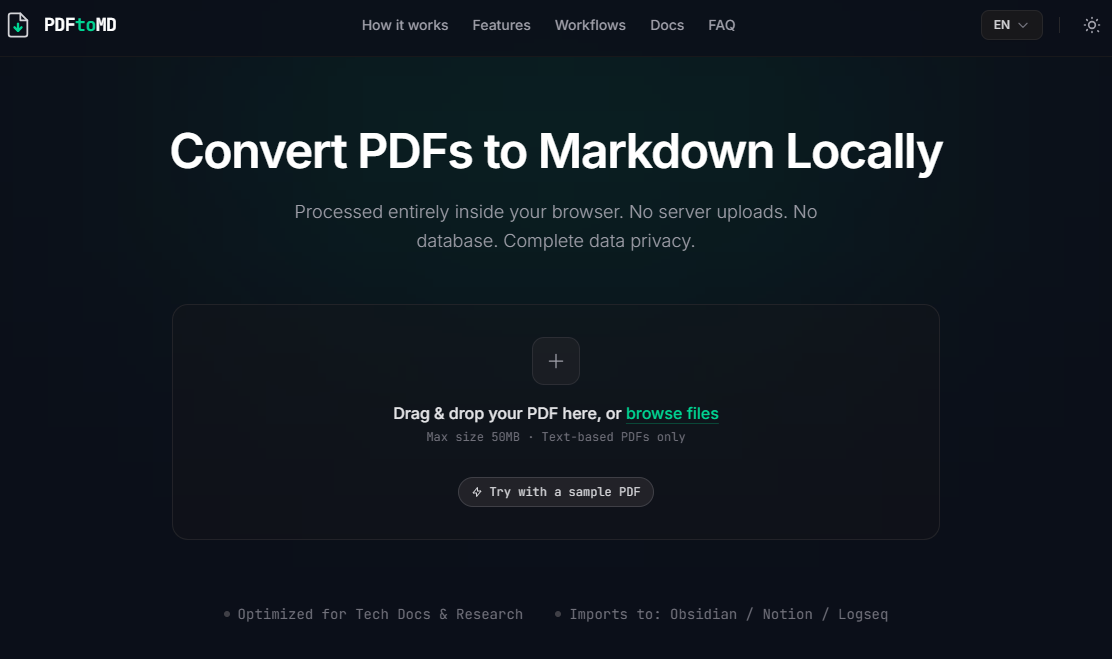
Task: Click the "Processed entirely inside your browser" subtitle
Action: point(556,226)
